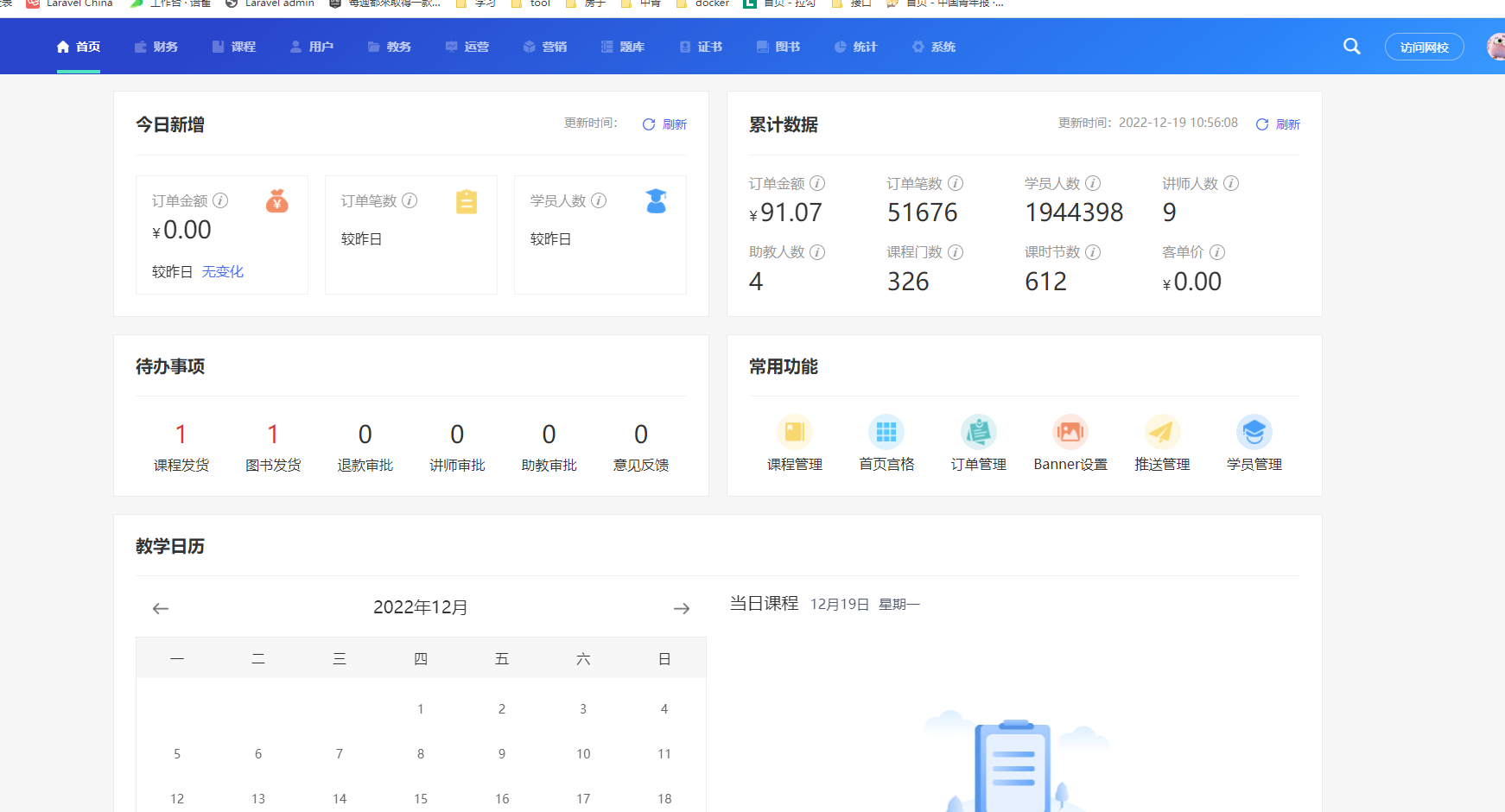Open 退款审批 pending item
1505x812 pixels.
(x=365, y=447)
